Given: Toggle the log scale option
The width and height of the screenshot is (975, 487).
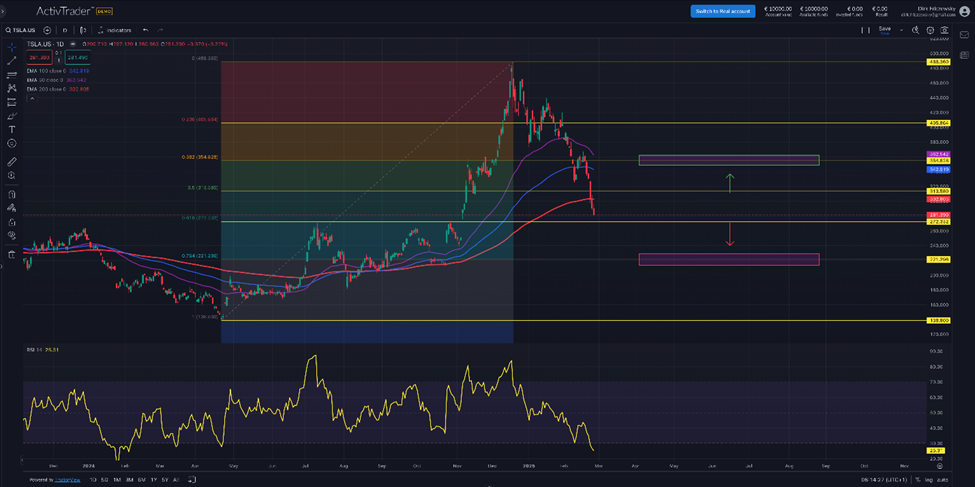Looking at the screenshot, I should [x=929, y=479].
